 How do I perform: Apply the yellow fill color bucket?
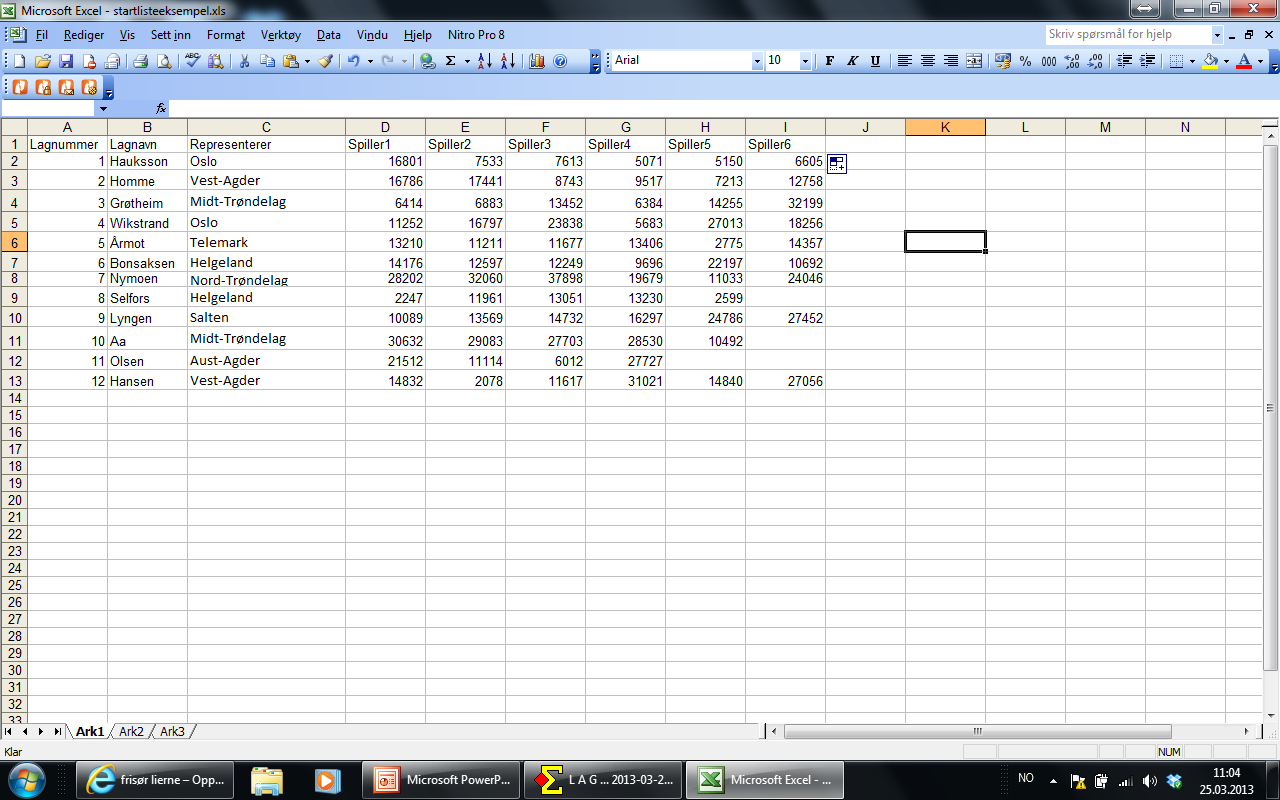1210,61
